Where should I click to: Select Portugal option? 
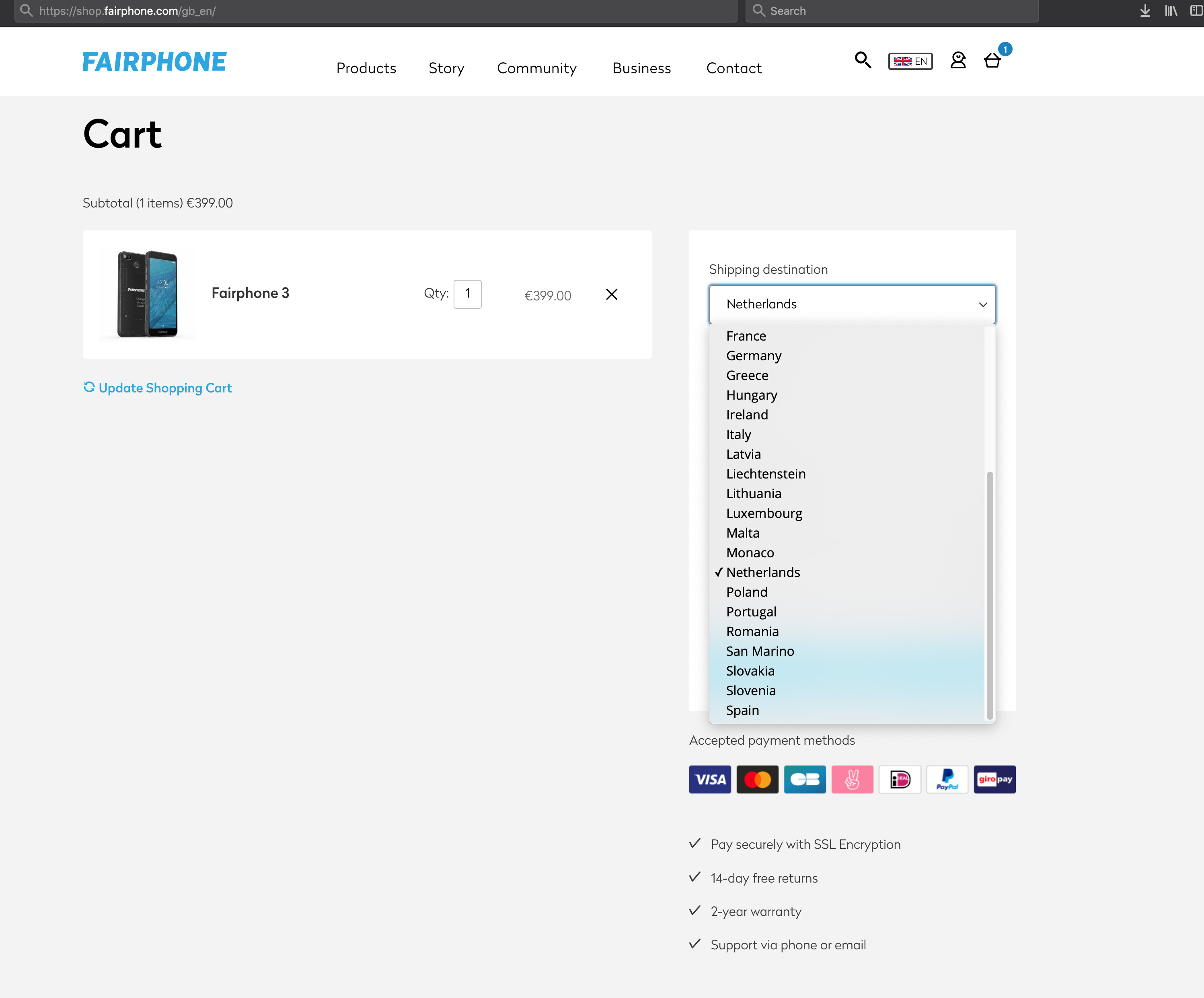[846, 612]
